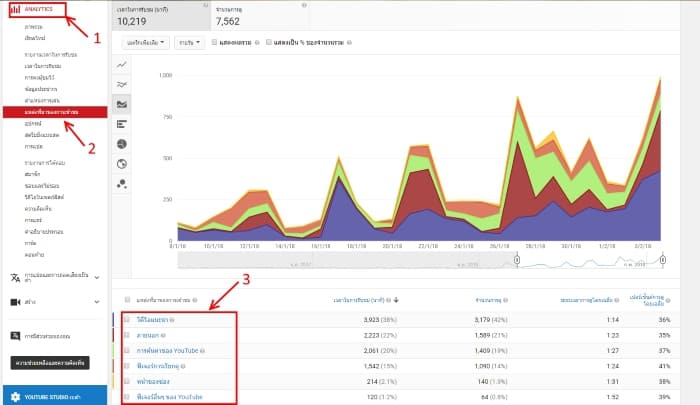The height and width of the screenshot is (405, 700).
Task: Expand the translate section chevron in sidebar
Action: (96, 277)
